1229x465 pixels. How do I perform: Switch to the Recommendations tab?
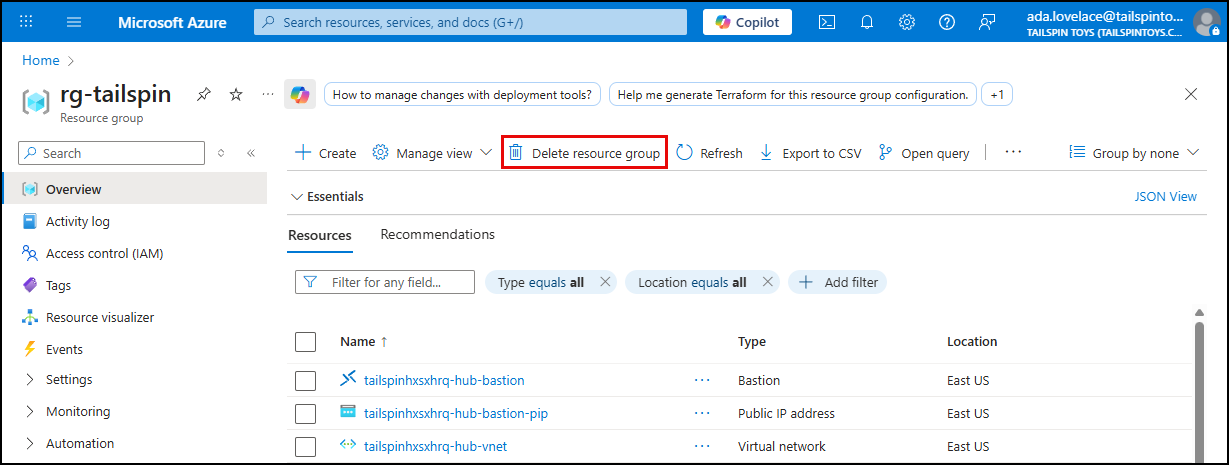(437, 234)
